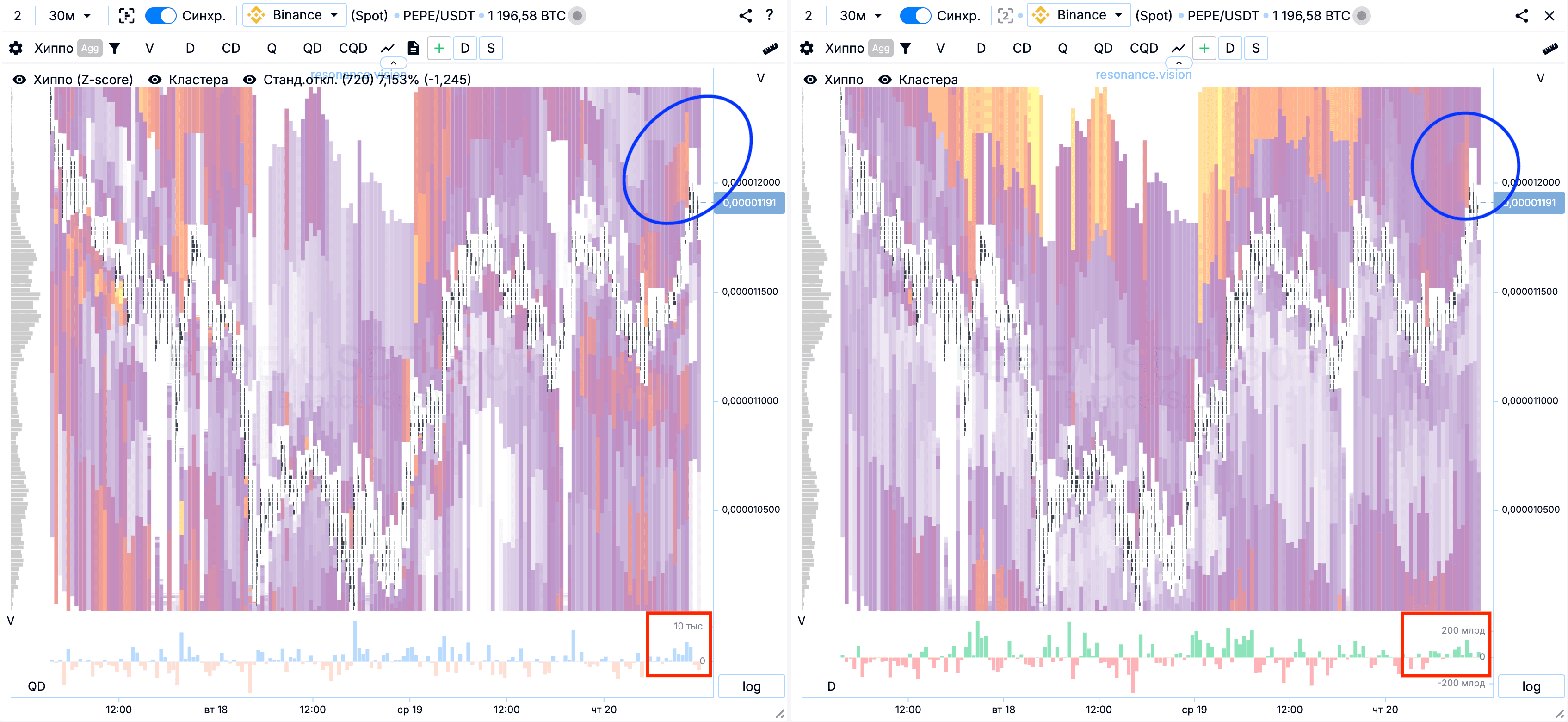Hide Кластера layer in left chart
1568x722 pixels.
coord(155,79)
